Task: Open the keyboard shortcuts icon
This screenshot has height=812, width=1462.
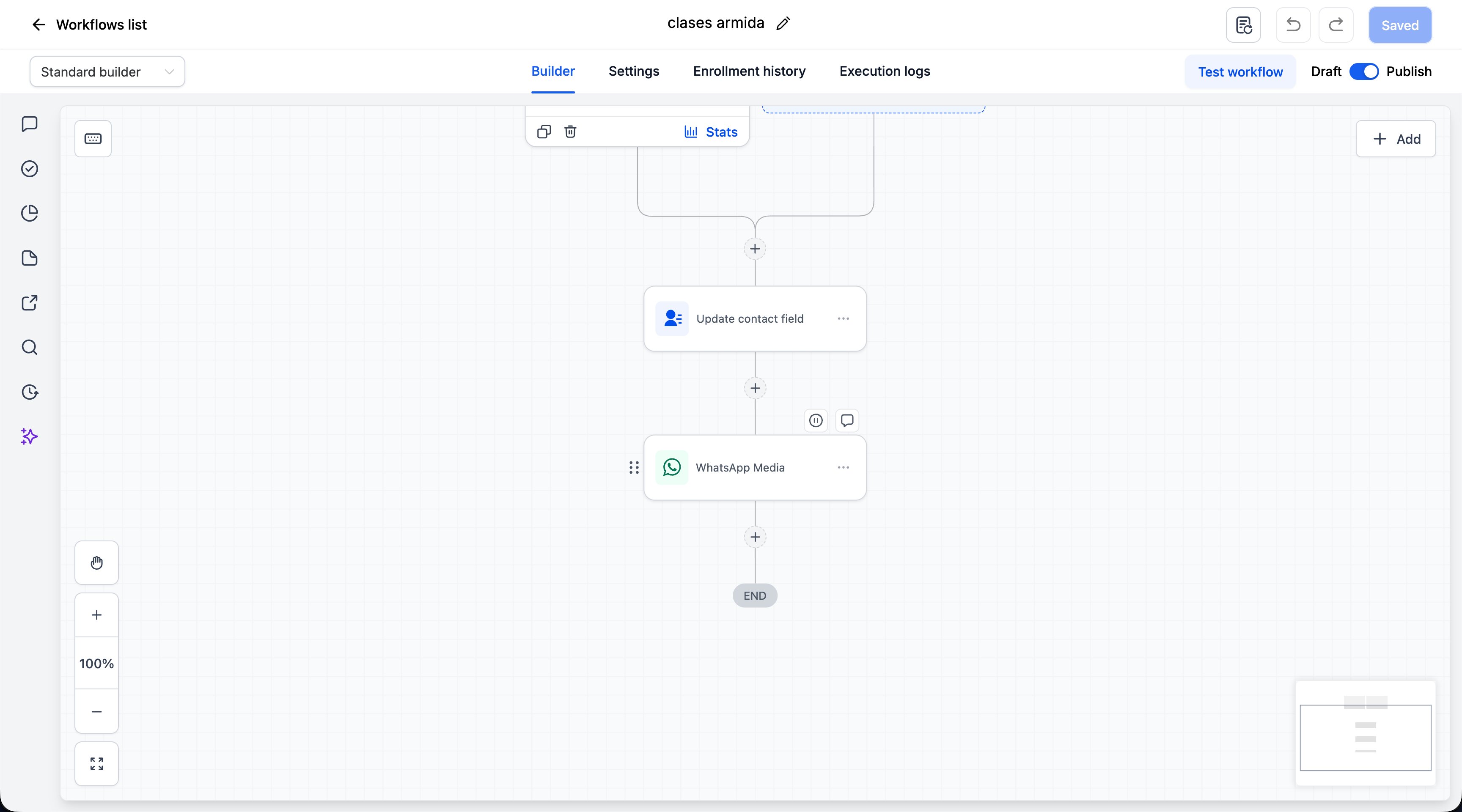Action: tap(93, 138)
